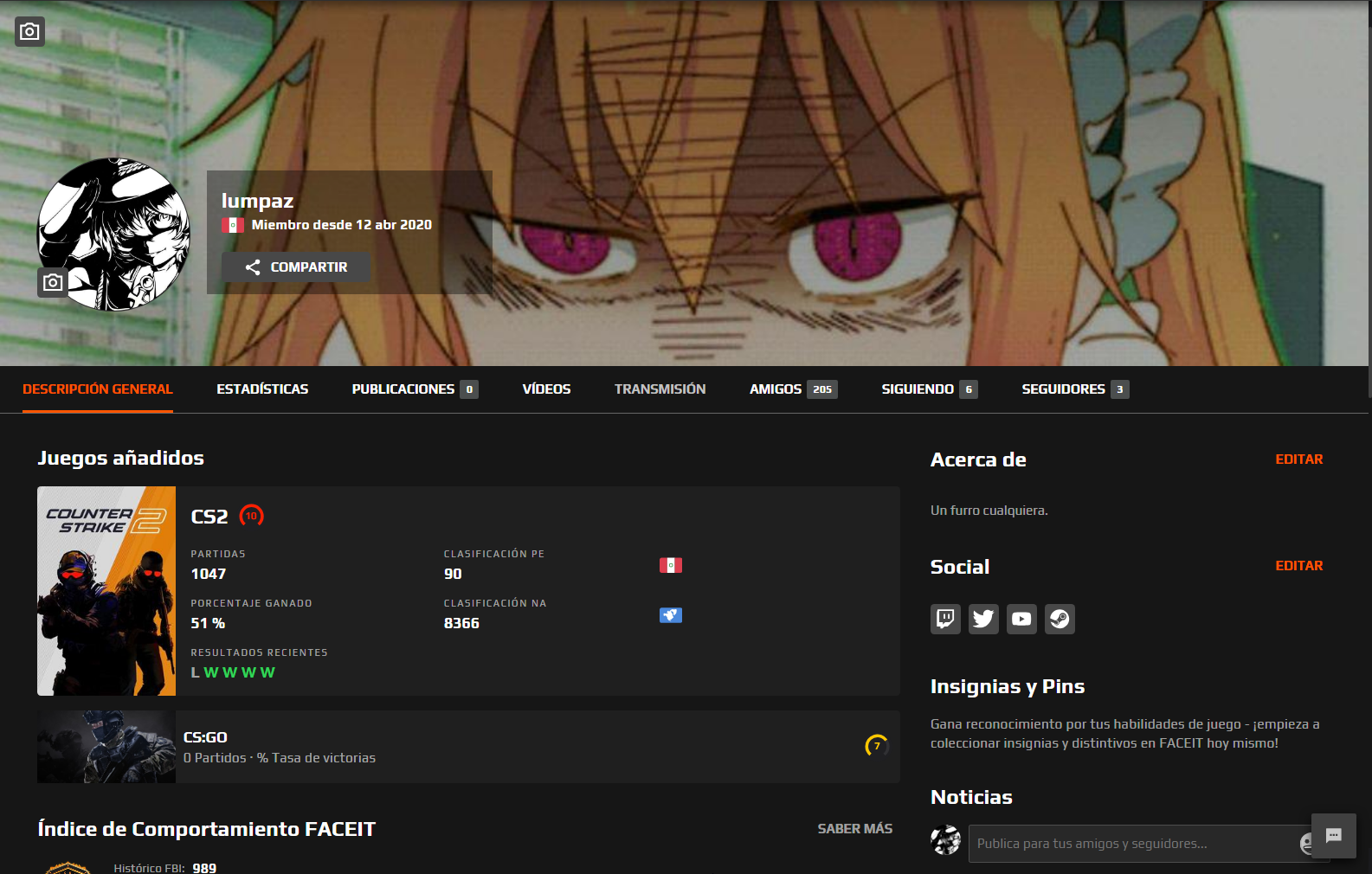Click Miembro desde 12 abr 2020 text
The width and height of the screenshot is (1372, 874).
coord(342,225)
